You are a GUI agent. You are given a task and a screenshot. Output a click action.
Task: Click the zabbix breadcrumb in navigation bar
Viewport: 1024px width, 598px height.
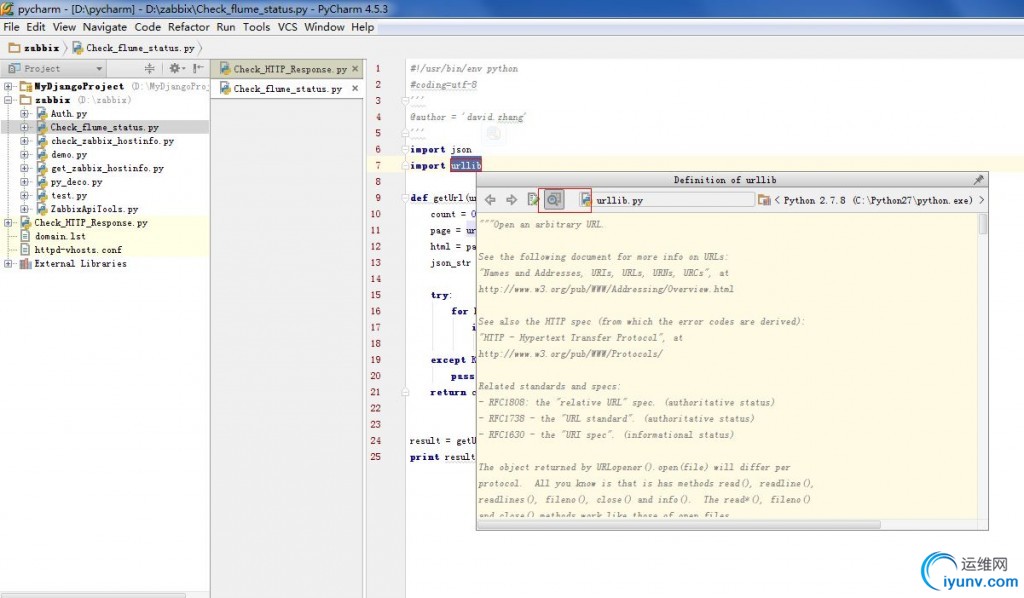34,48
